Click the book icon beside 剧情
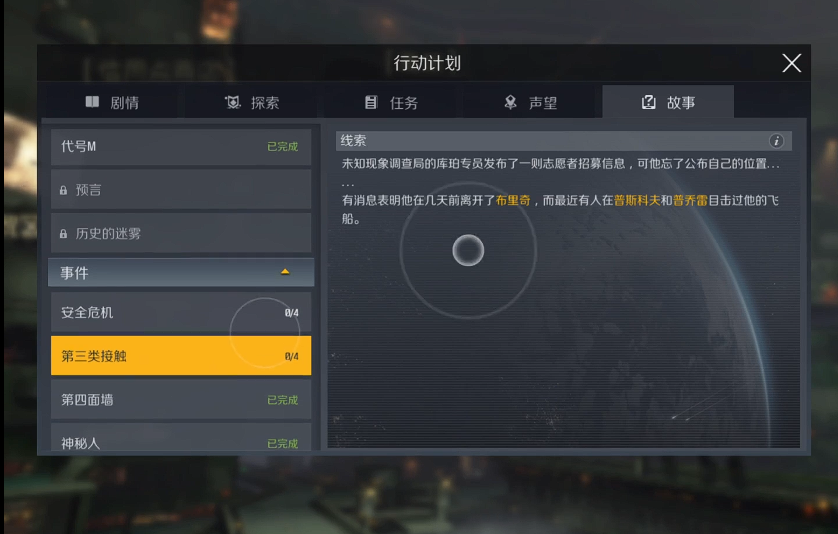The width and height of the screenshot is (838, 534). pos(92,102)
